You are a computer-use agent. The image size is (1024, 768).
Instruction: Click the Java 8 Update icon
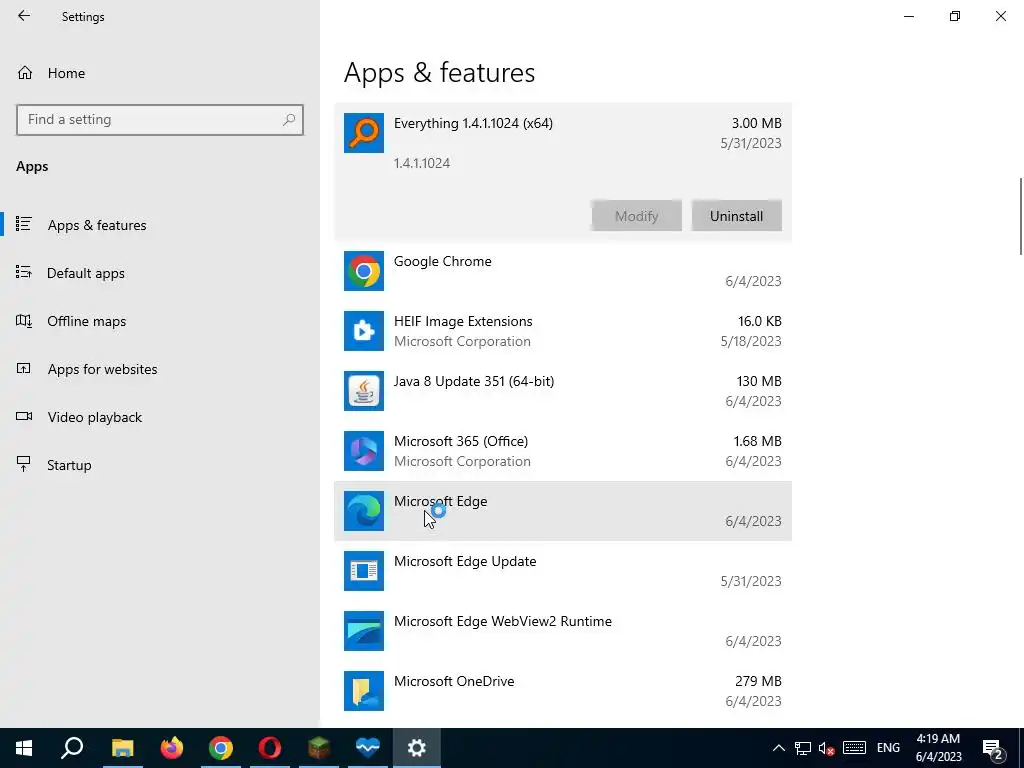point(364,391)
